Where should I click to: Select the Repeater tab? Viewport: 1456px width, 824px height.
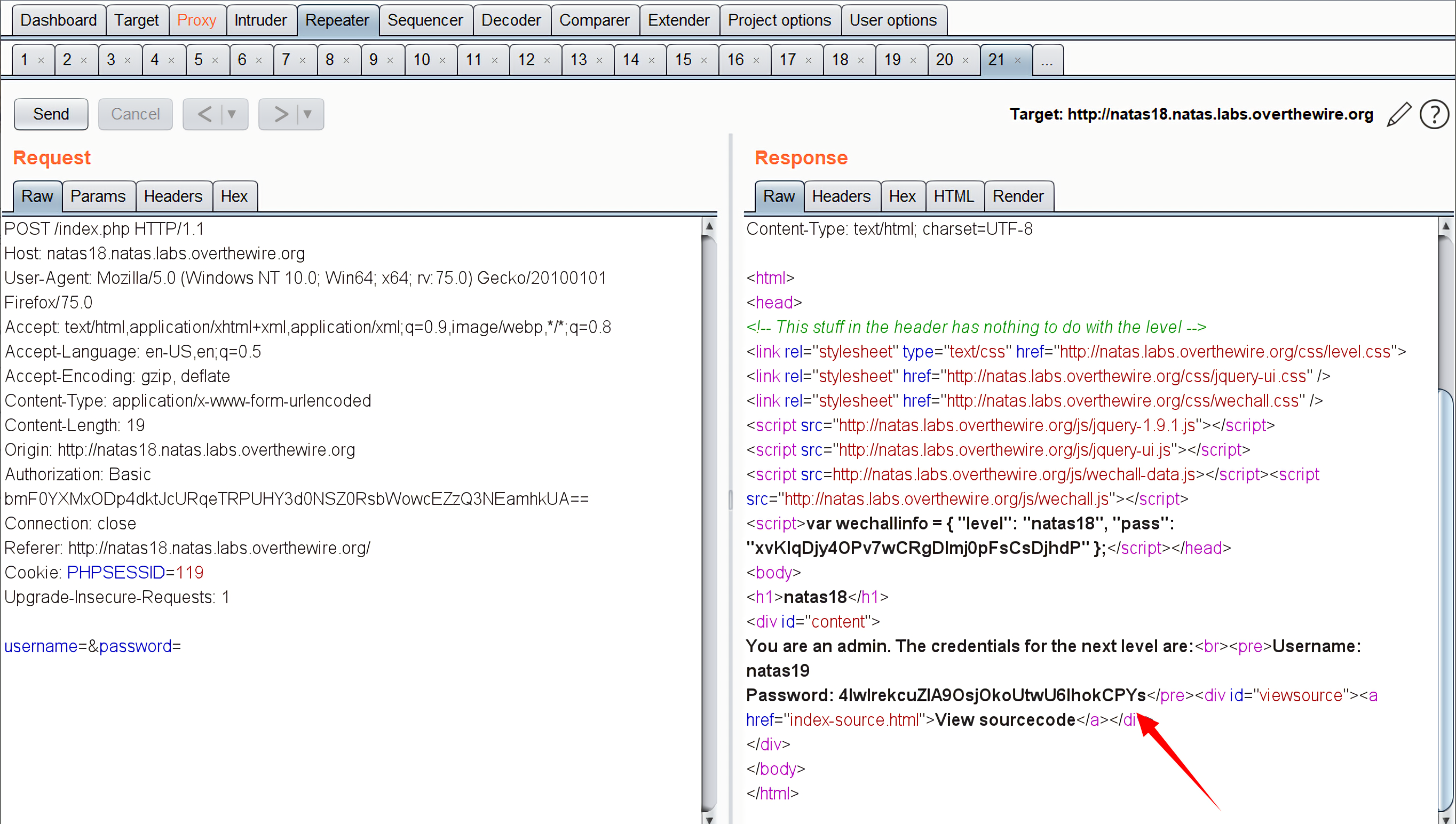click(x=338, y=20)
